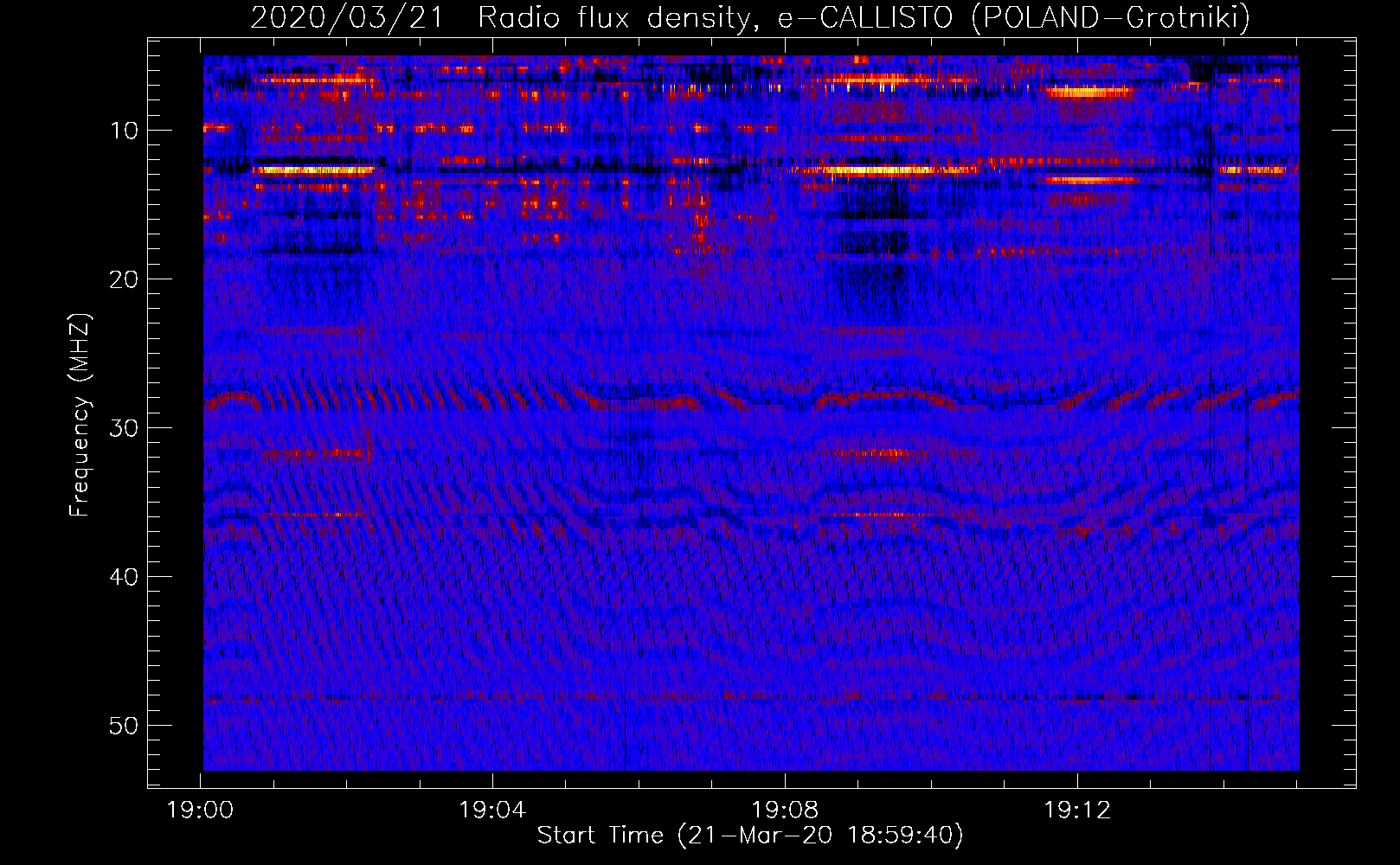Image resolution: width=1400 pixels, height=865 pixels.
Task: Click the 19:04 time tick label
Action: click(492, 811)
